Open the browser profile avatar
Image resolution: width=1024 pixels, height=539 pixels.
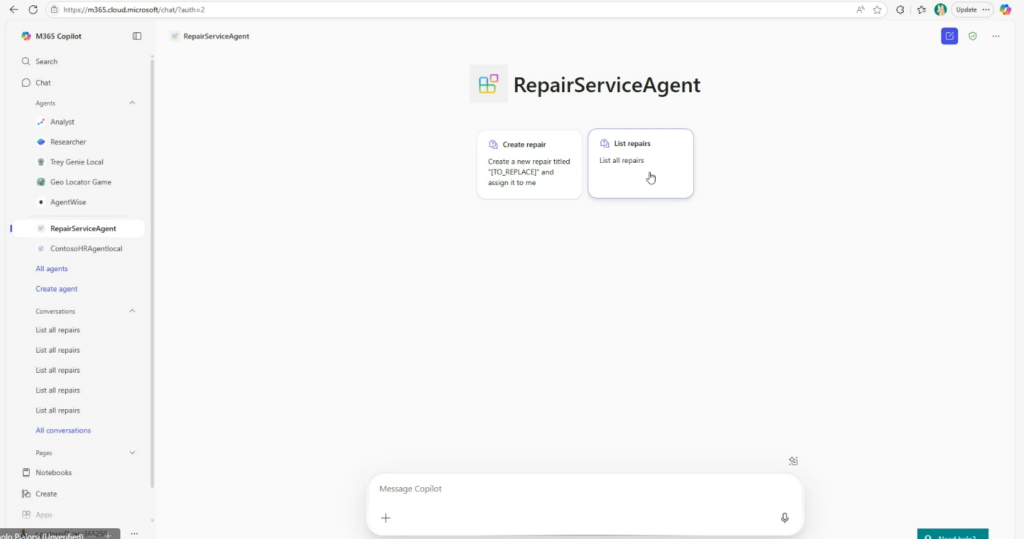pyautogui.click(x=940, y=10)
